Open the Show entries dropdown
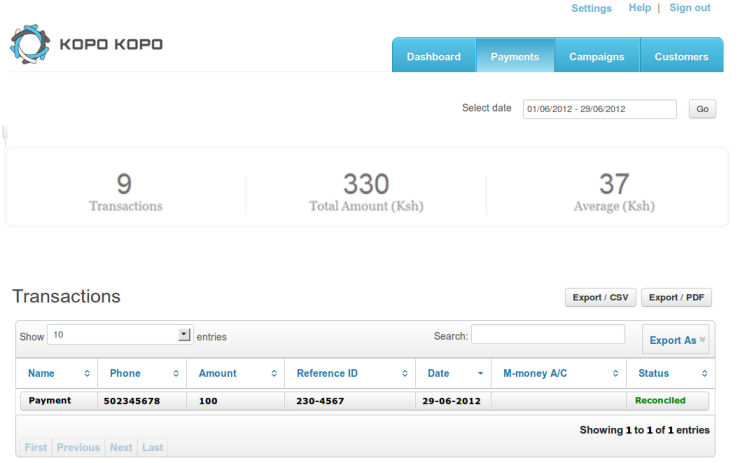This screenshot has height=463, width=740. coord(184,335)
